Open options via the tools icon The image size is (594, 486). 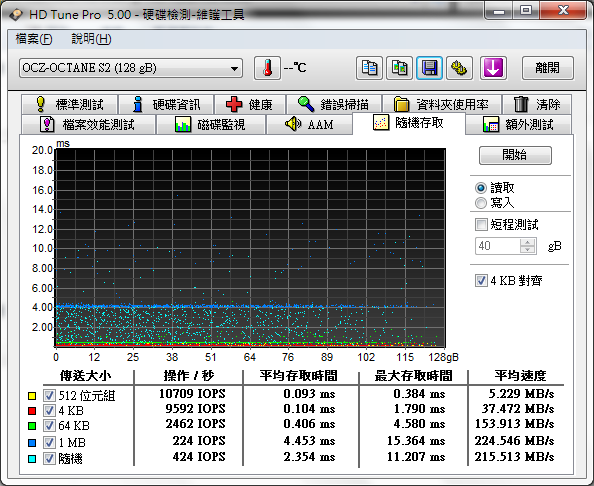[459, 68]
